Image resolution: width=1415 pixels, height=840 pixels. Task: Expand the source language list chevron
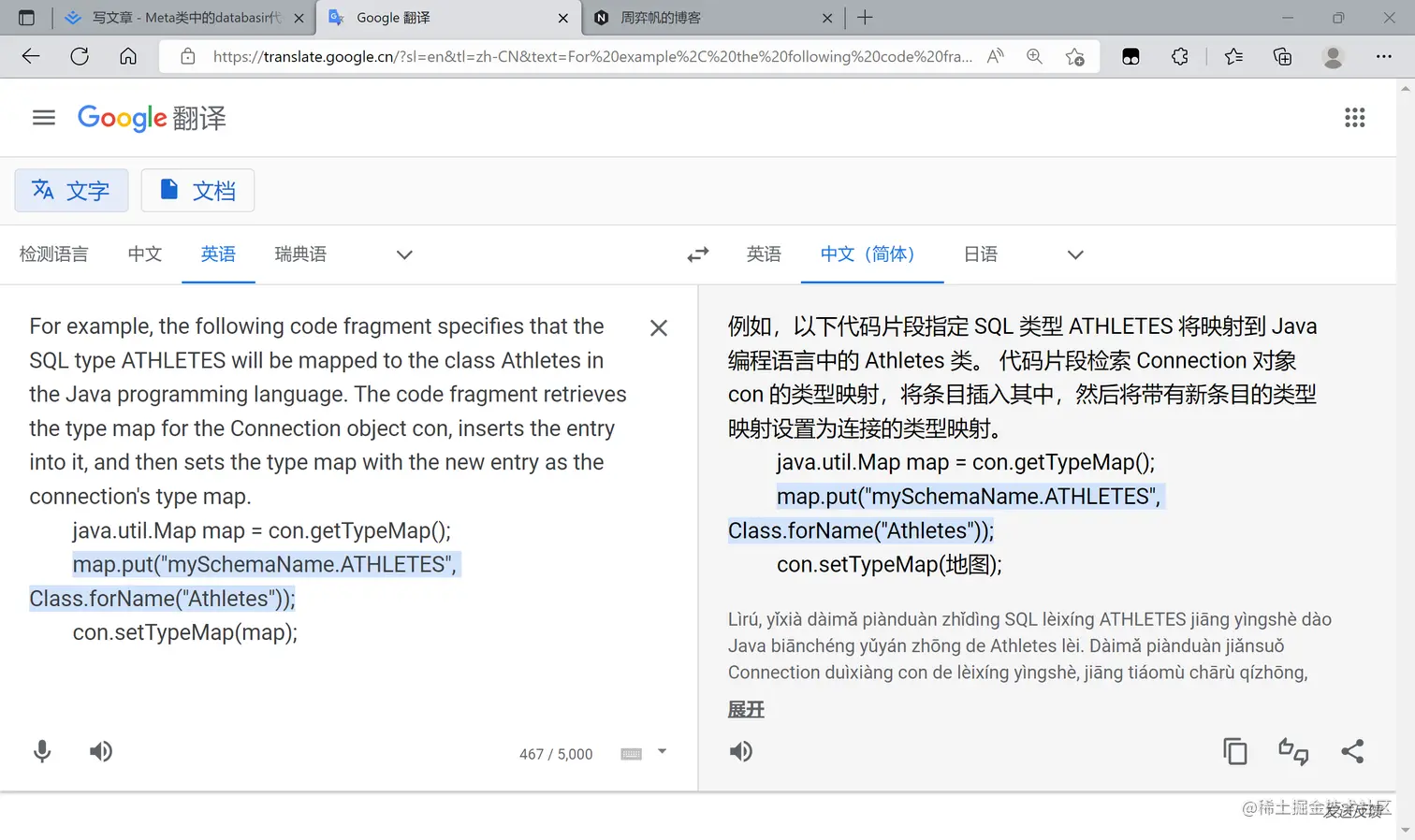(x=404, y=254)
